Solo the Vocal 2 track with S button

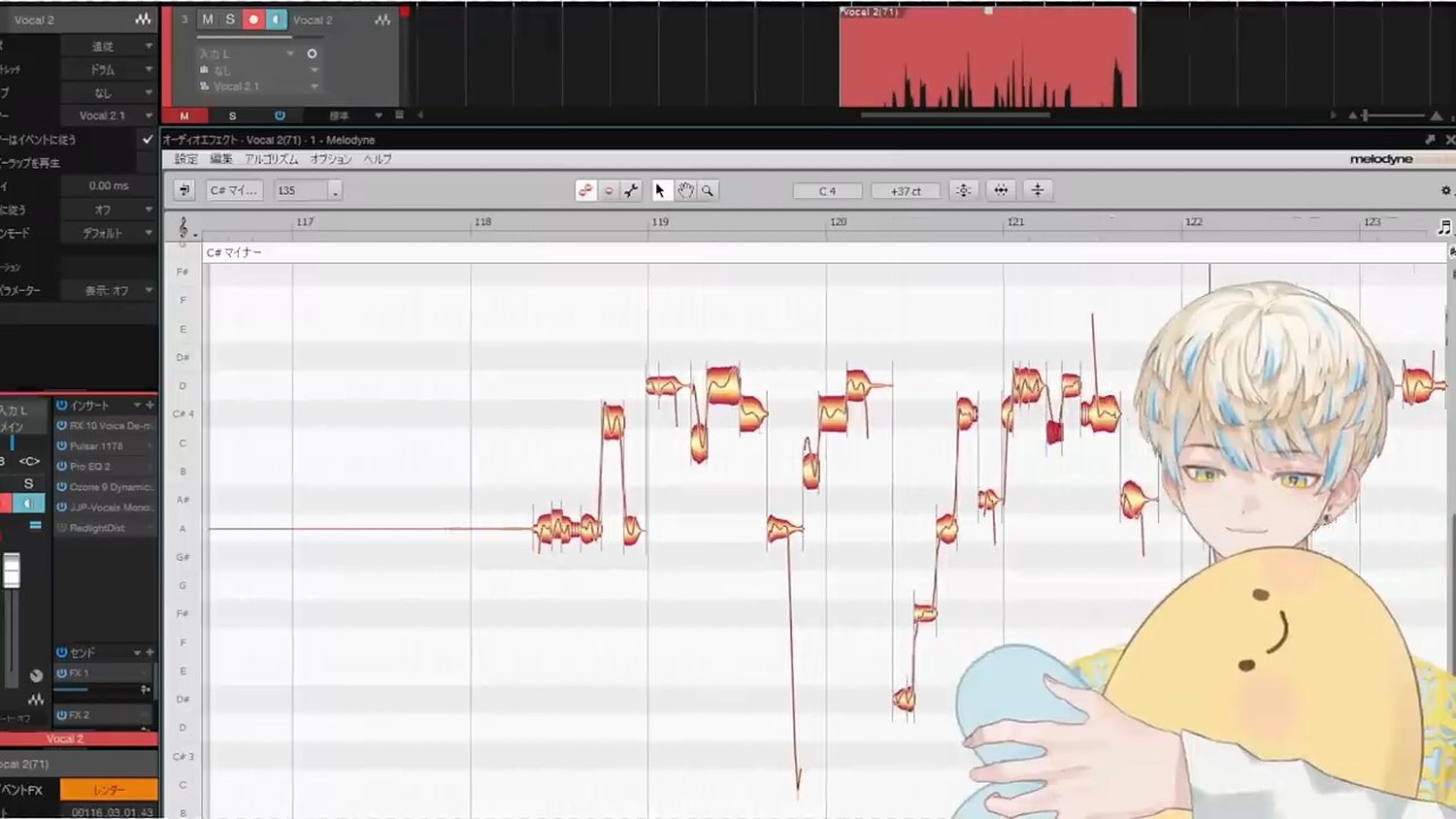pos(230,19)
